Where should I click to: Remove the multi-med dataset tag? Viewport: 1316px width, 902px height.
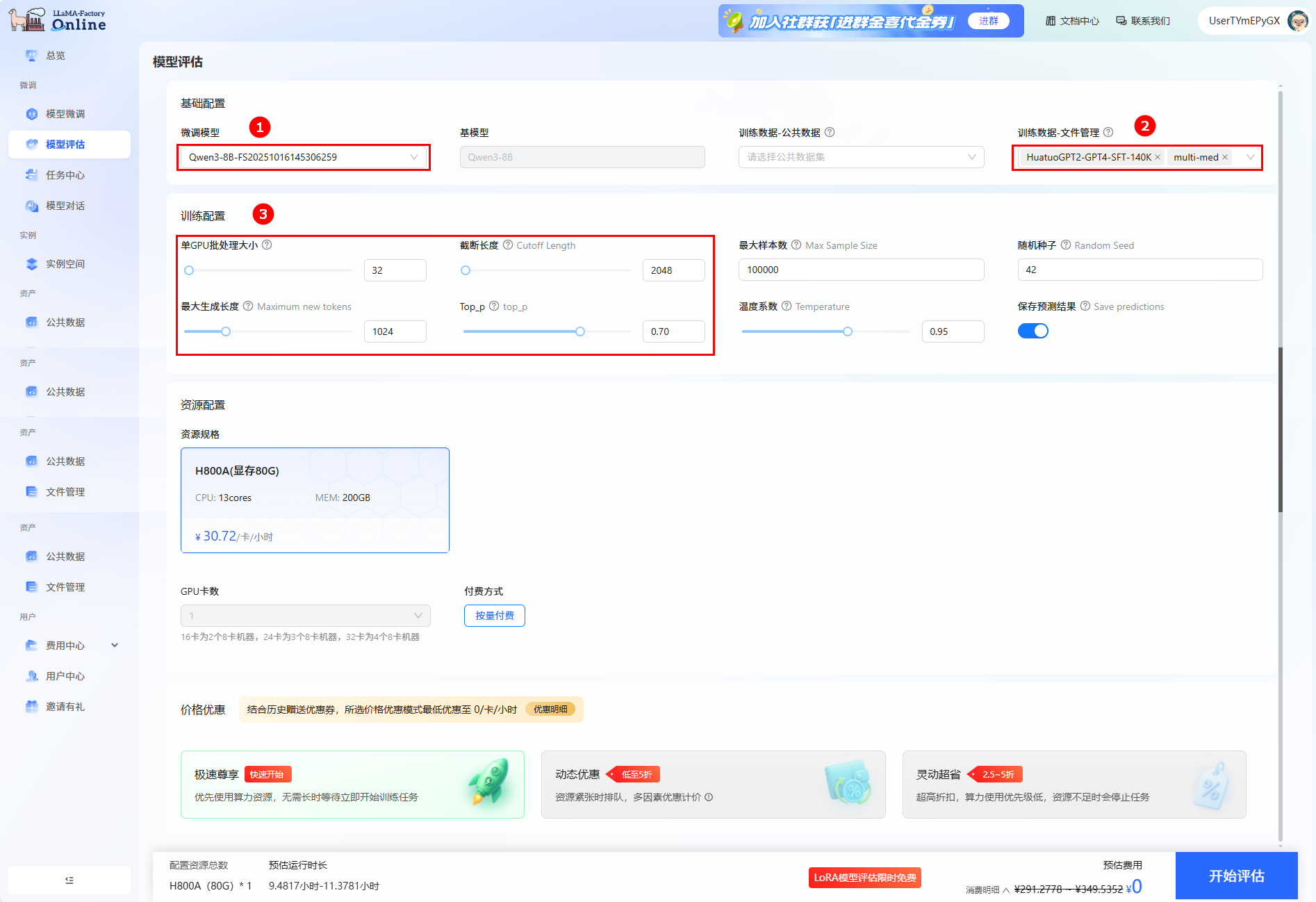[1225, 158]
